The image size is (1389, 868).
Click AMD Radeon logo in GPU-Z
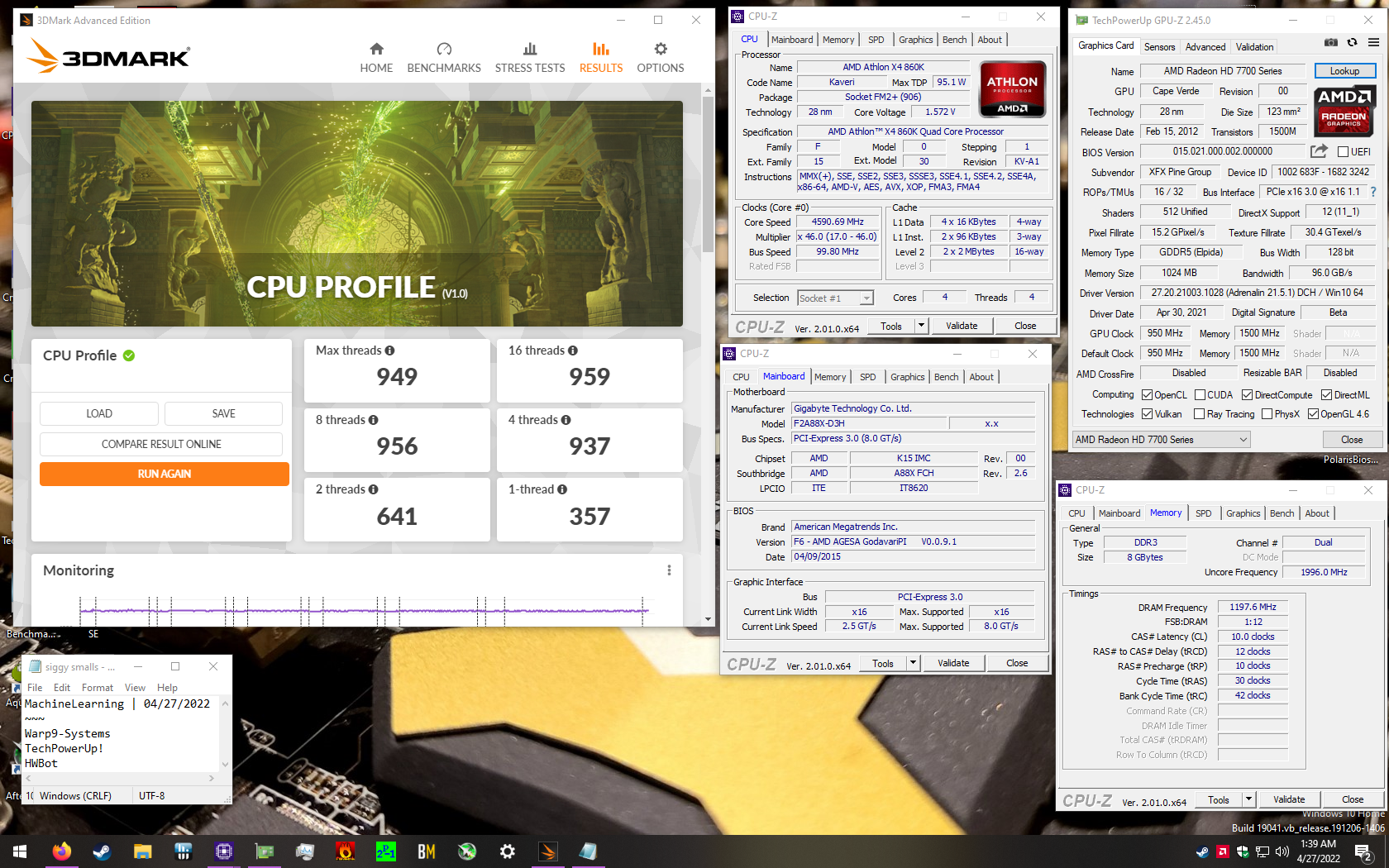(1344, 110)
